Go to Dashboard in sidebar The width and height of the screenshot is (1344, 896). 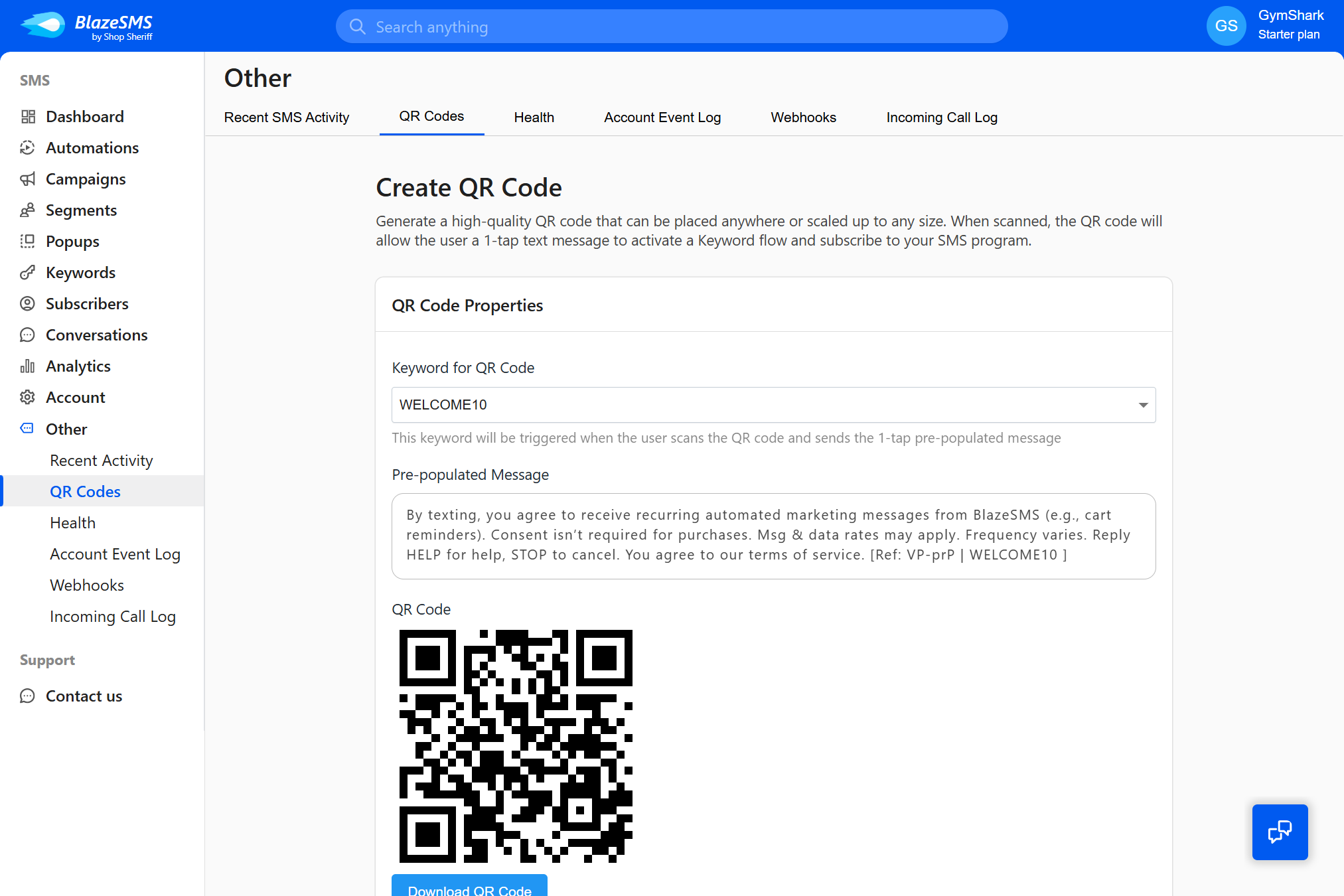pyautogui.click(x=85, y=117)
